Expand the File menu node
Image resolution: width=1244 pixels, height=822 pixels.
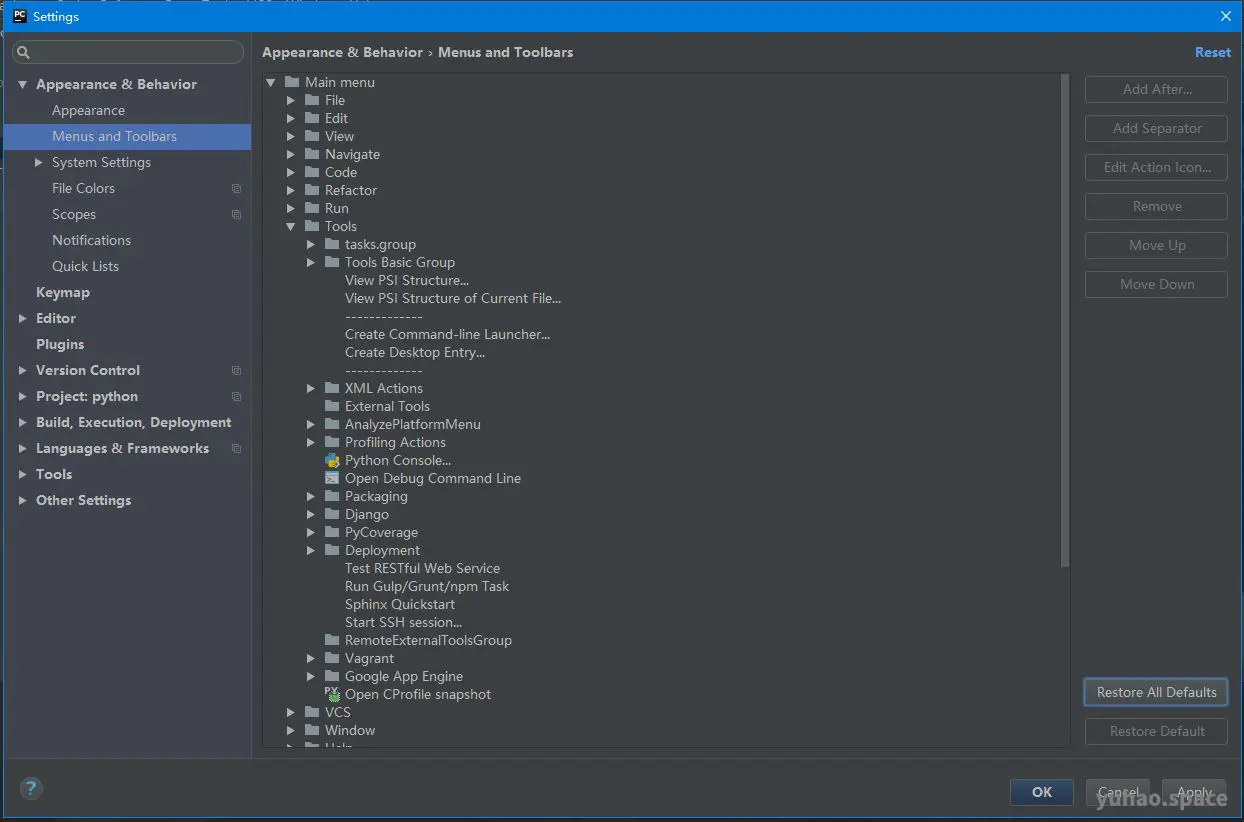point(290,100)
